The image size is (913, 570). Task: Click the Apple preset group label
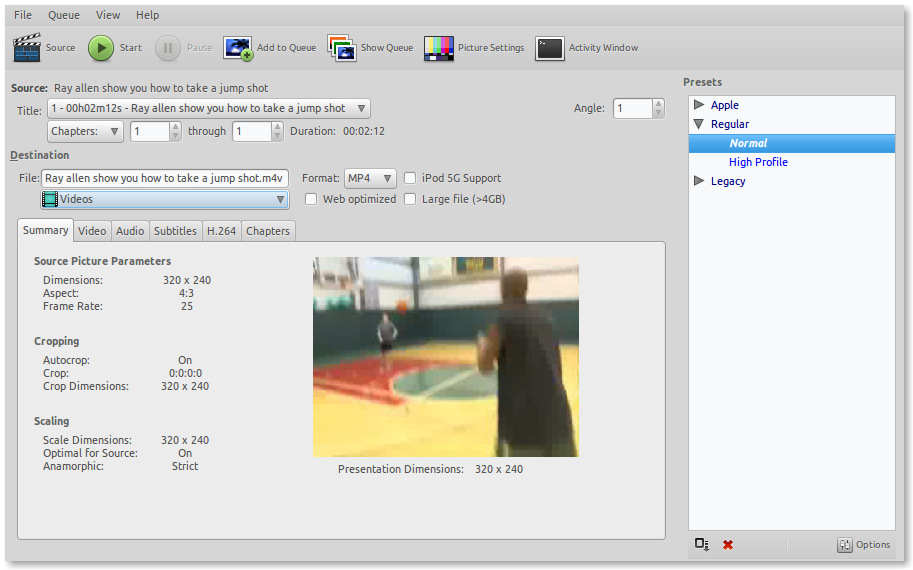[724, 105]
